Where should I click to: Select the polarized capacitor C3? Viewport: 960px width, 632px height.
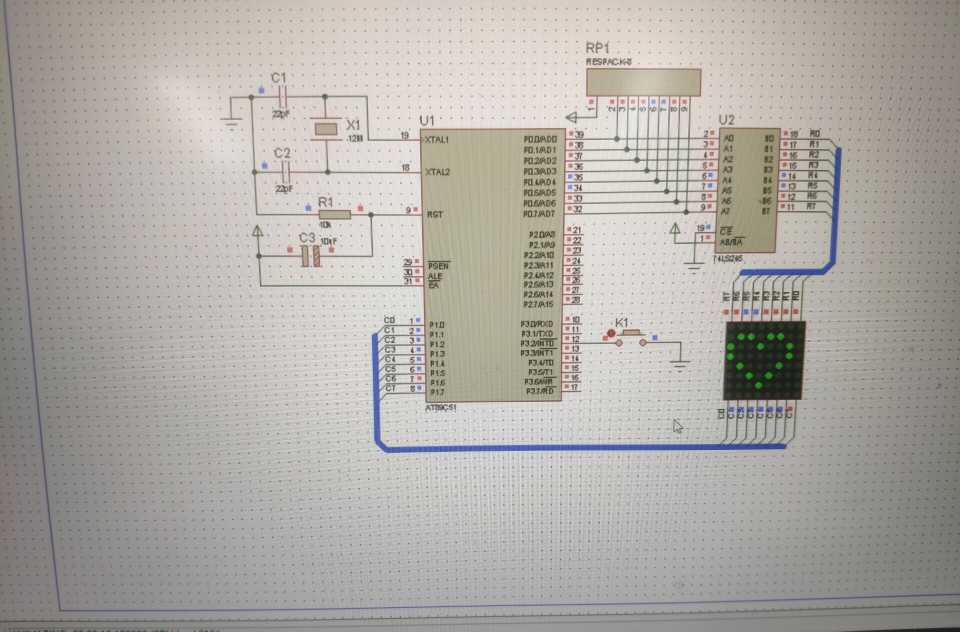click(310, 256)
